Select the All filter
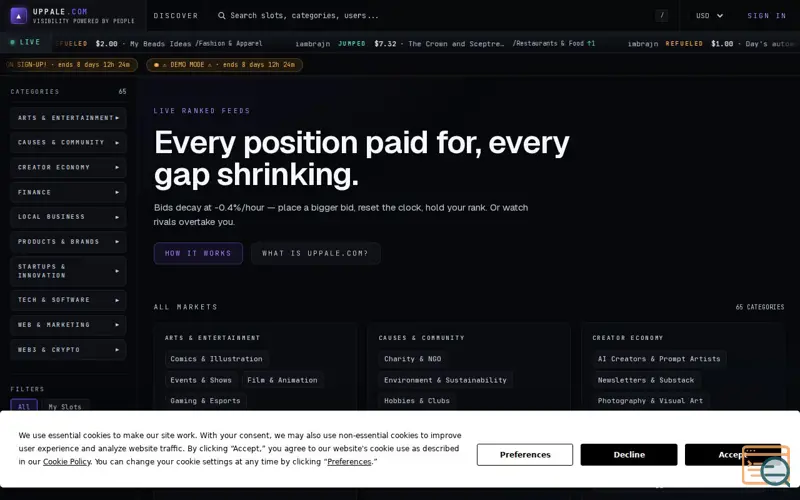Viewport: 800px width, 500px height. point(24,406)
